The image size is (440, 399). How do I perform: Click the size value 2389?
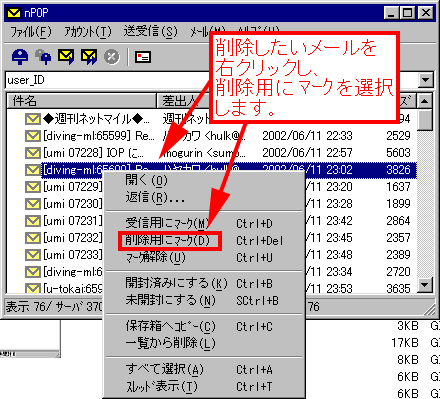(x=398, y=255)
